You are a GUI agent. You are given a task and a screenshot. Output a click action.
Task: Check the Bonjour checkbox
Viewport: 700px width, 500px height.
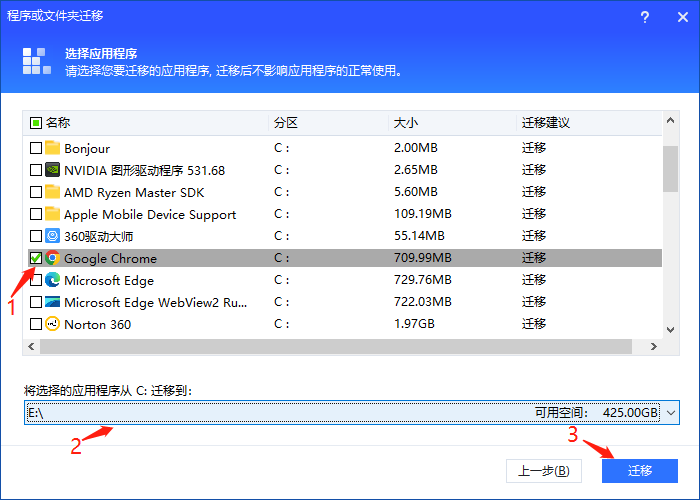[x=36, y=148]
